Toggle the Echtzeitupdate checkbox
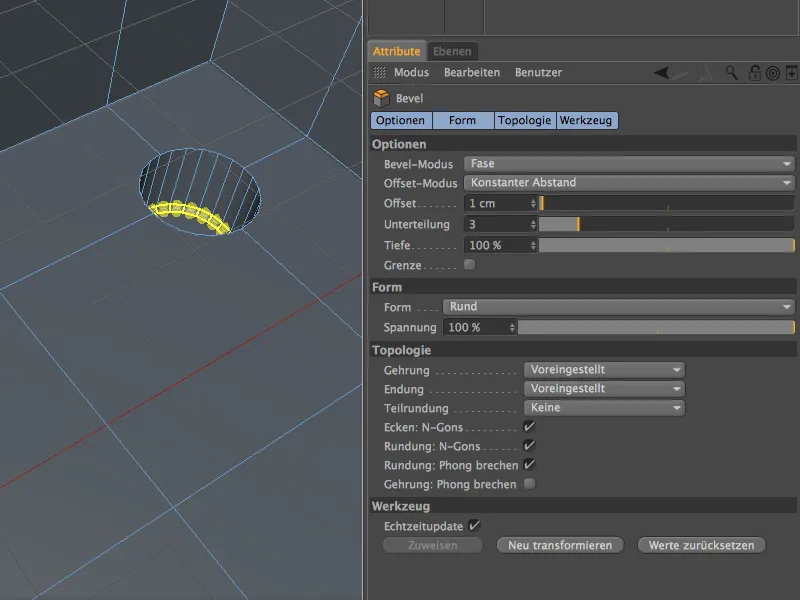Screen dimensions: 800x600 tap(474, 525)
